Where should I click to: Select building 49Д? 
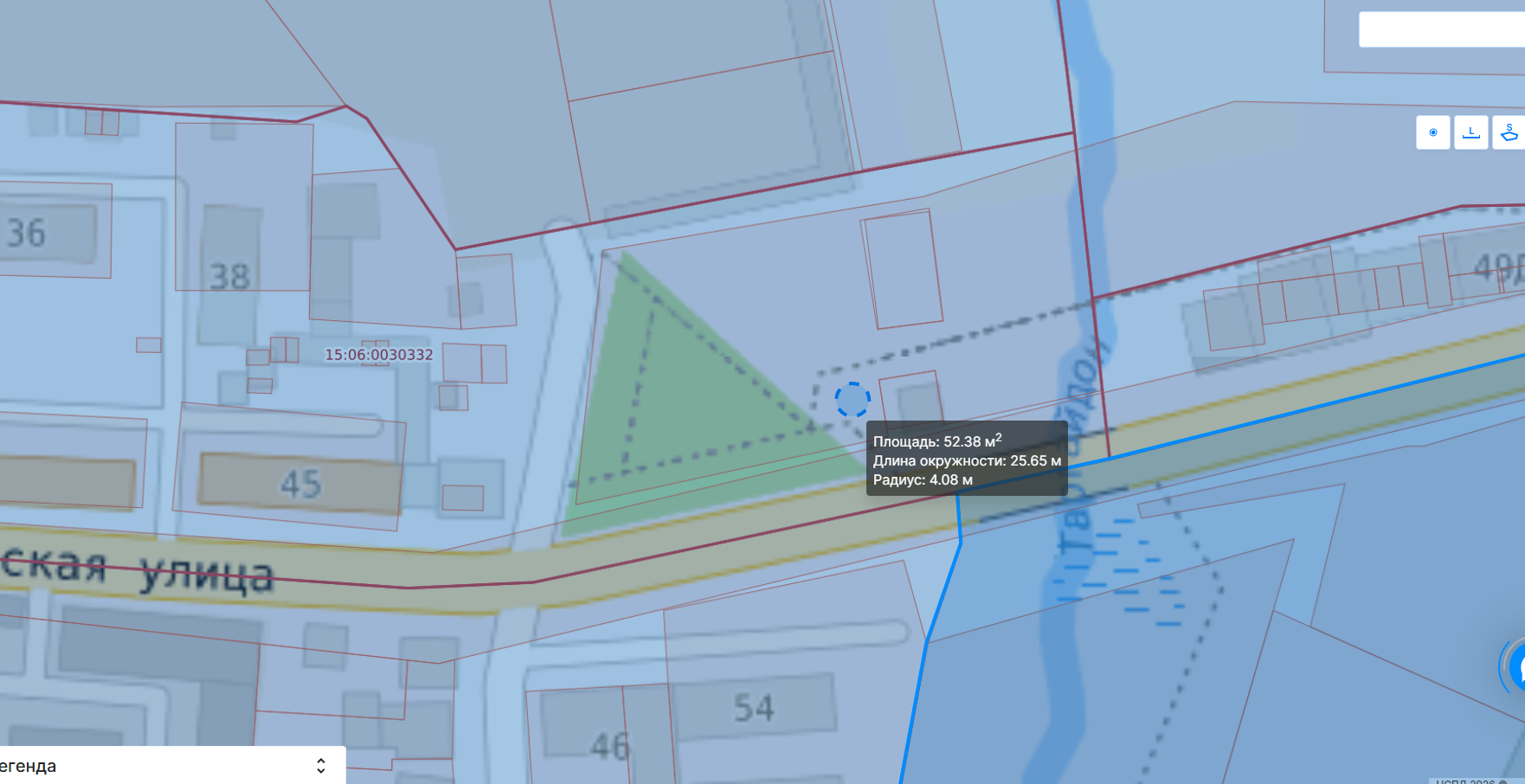coord(1498,267)
